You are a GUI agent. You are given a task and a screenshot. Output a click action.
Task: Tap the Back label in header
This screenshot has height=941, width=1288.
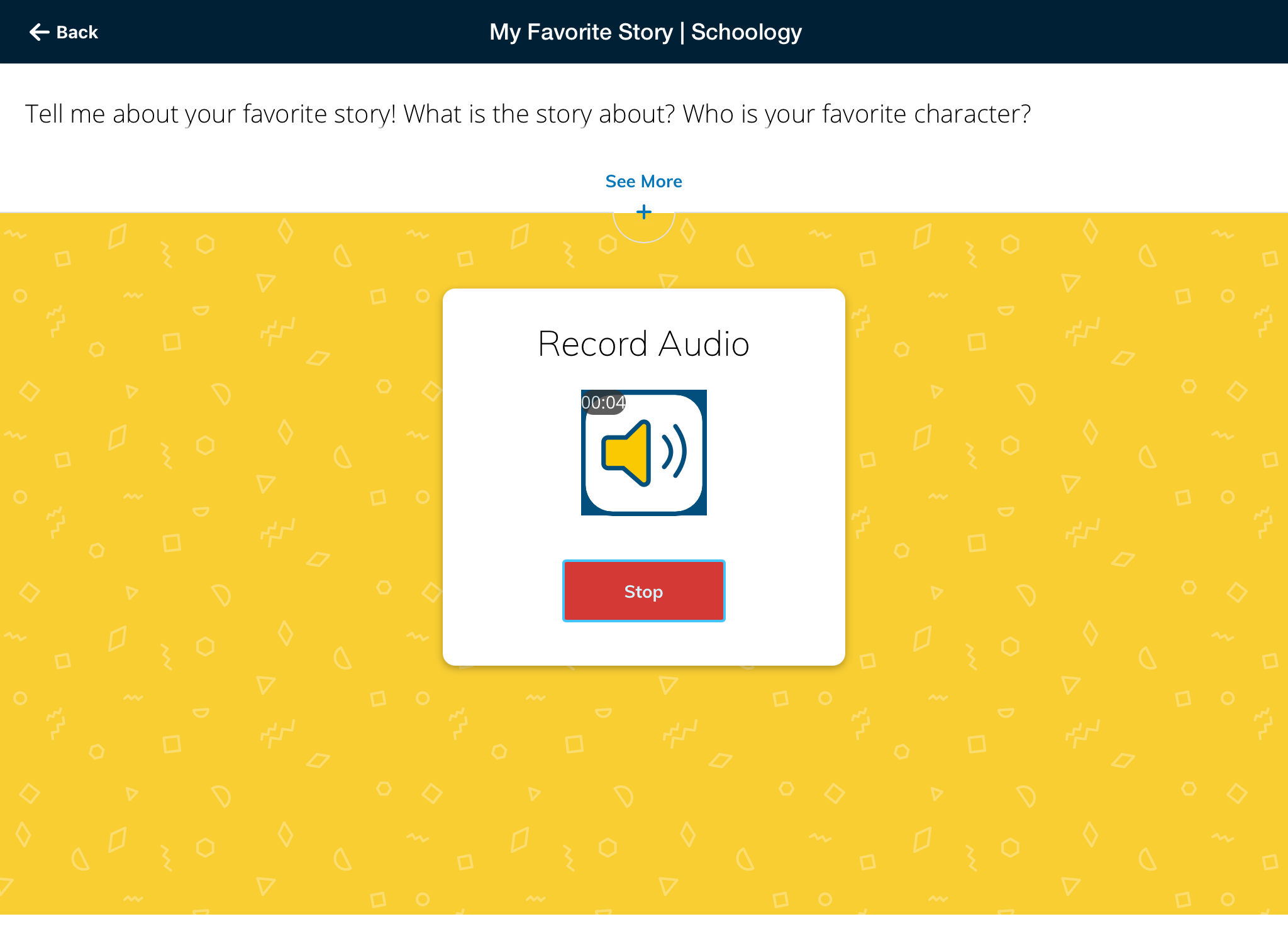click(x=77, y=32)
